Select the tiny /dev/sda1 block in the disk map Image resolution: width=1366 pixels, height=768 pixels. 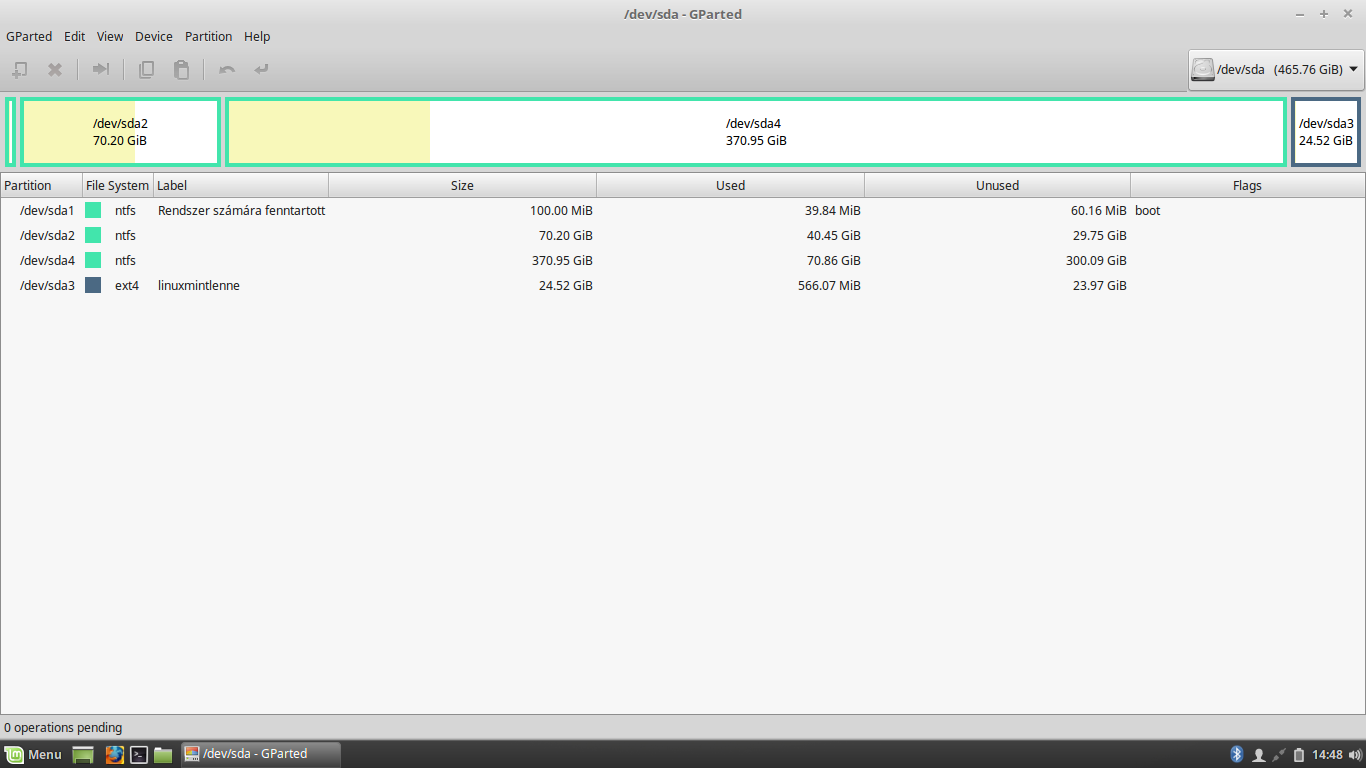pos(10,132)
